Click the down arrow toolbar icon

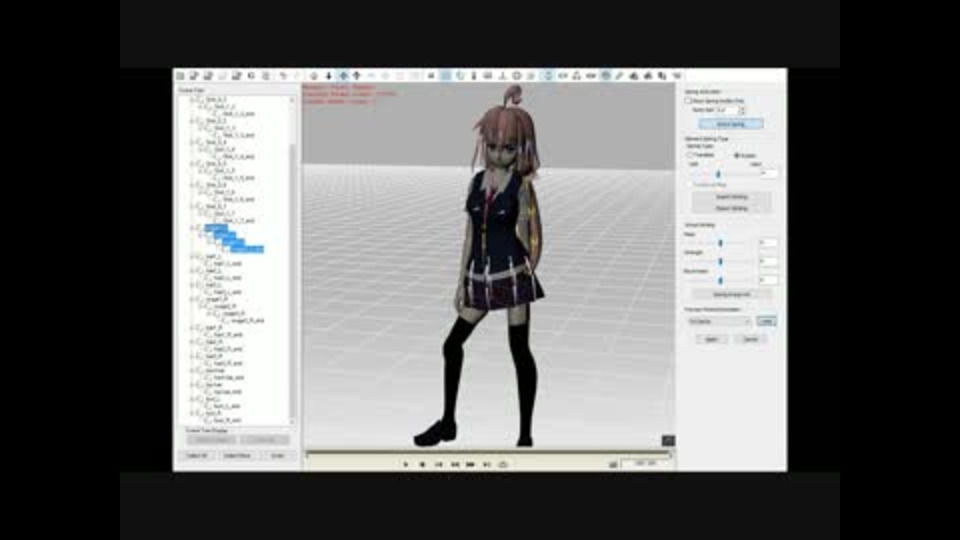coord(329,75)
